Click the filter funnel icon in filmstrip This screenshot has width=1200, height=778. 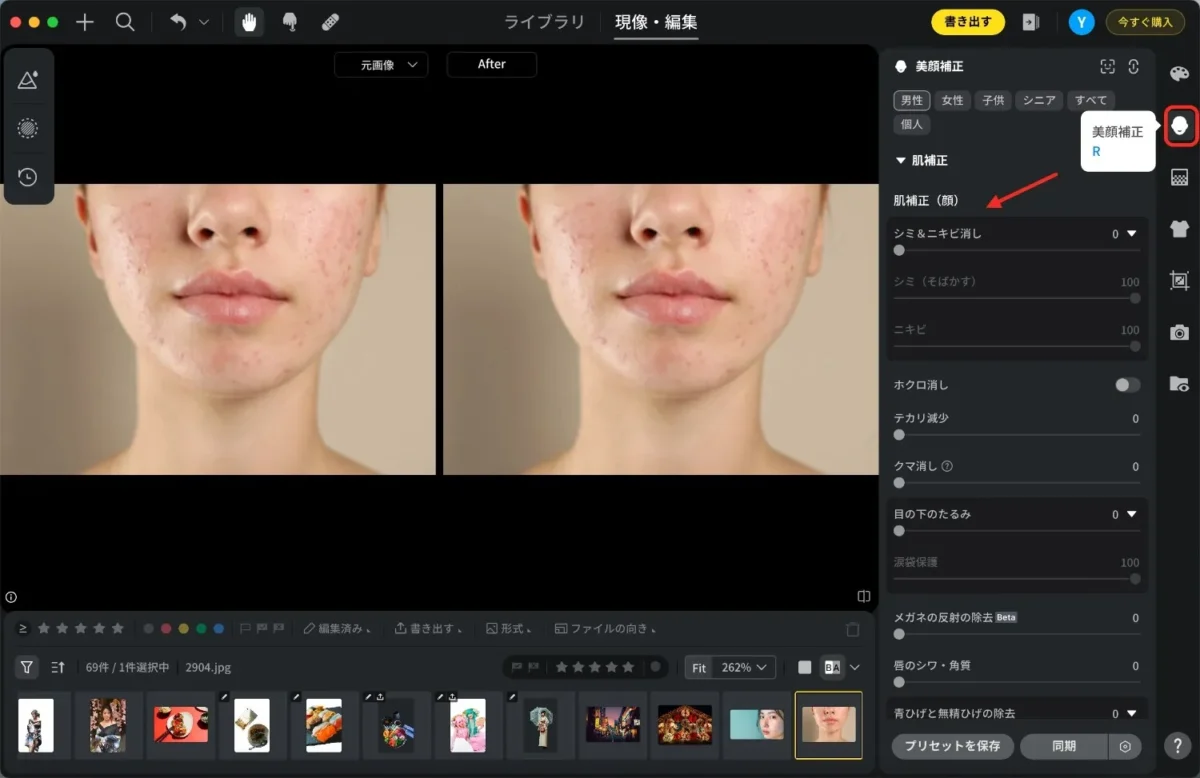(28, 666)
